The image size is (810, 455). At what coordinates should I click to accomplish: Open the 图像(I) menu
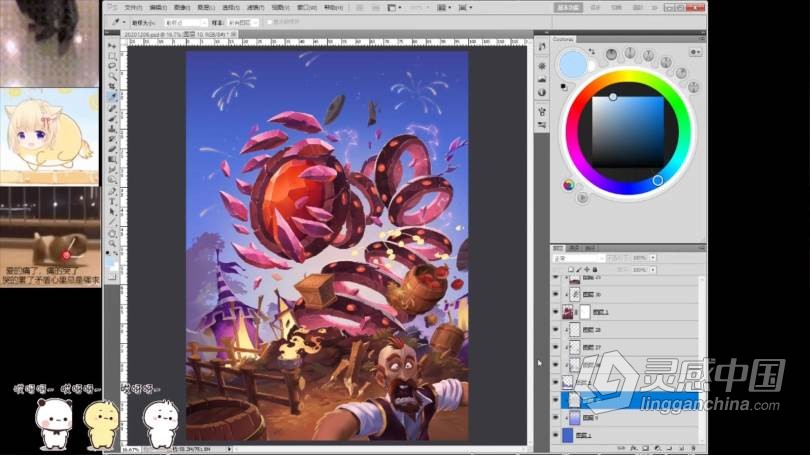(x=182, y=8)
